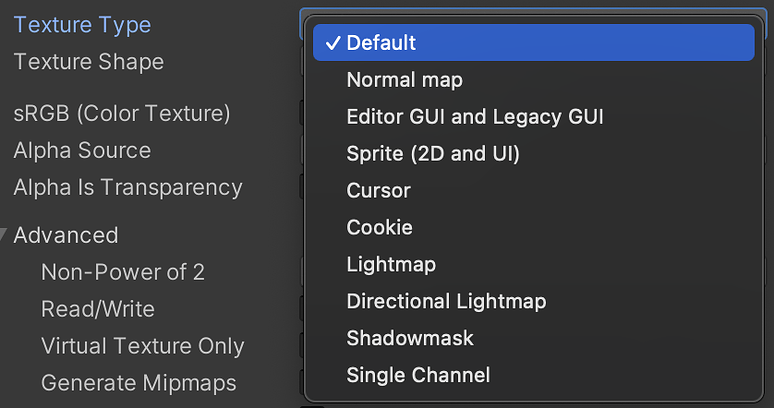Click the Alpha Source property label

(x=82, y=150)
